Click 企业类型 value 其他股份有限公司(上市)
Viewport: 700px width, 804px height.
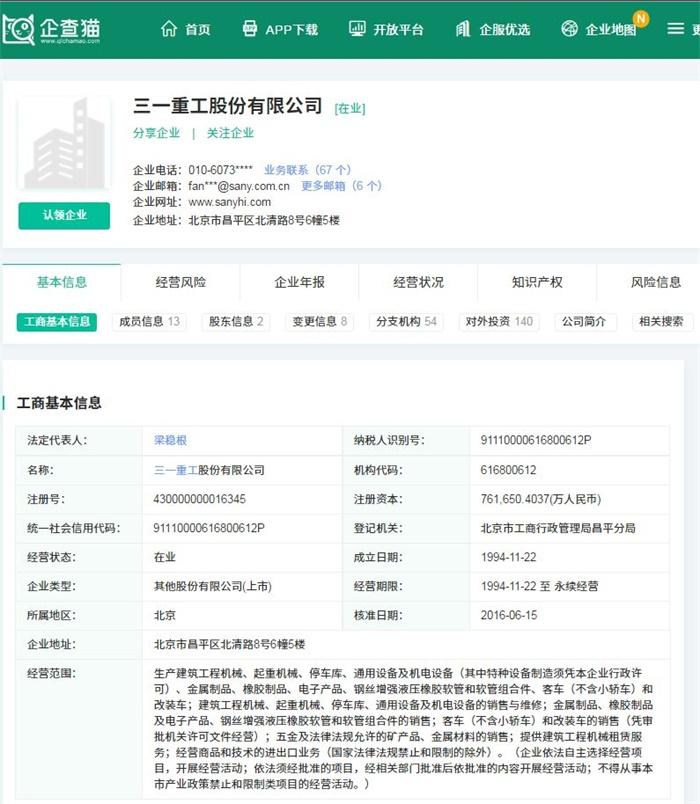tap(213, 586)
